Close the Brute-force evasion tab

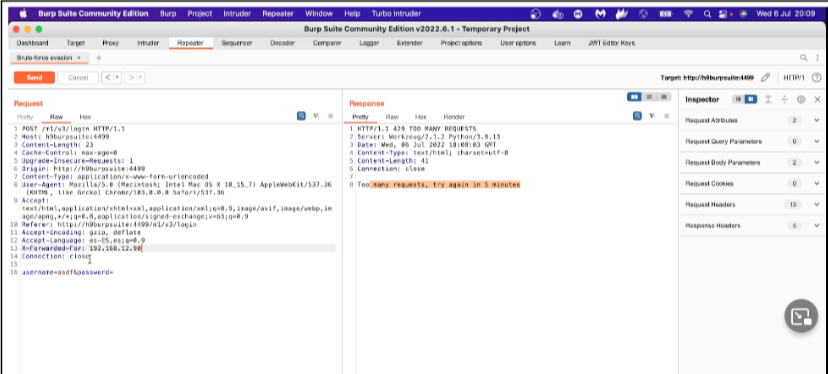[x=79, y=58]
